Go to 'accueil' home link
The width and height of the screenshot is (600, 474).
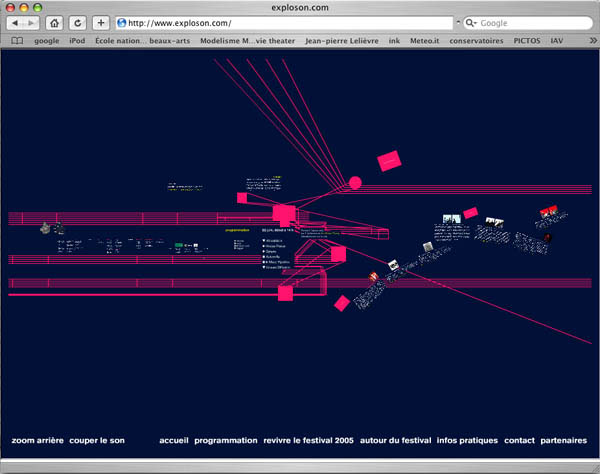pos(173,440)
